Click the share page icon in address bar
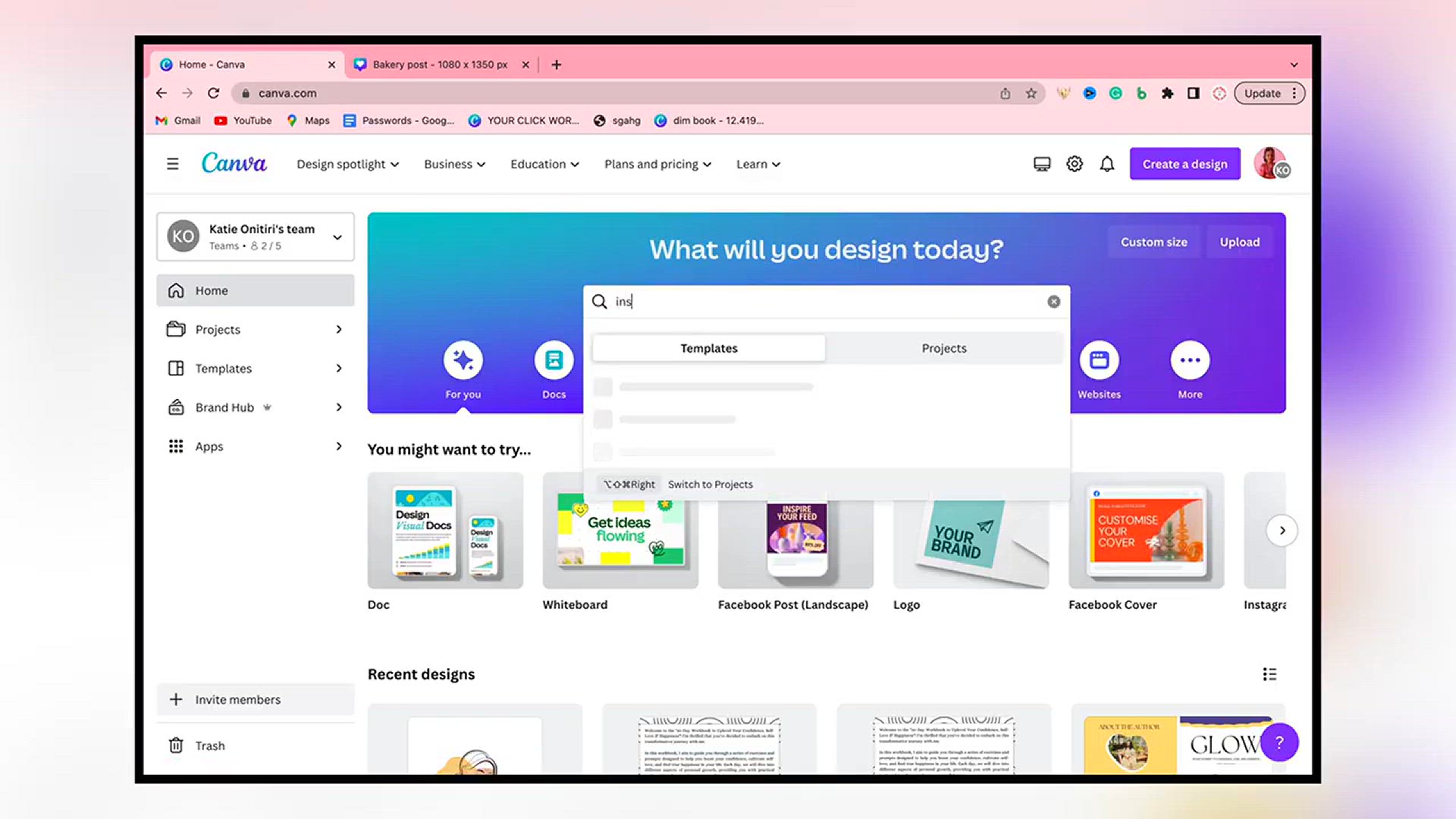 (1005, 93)
